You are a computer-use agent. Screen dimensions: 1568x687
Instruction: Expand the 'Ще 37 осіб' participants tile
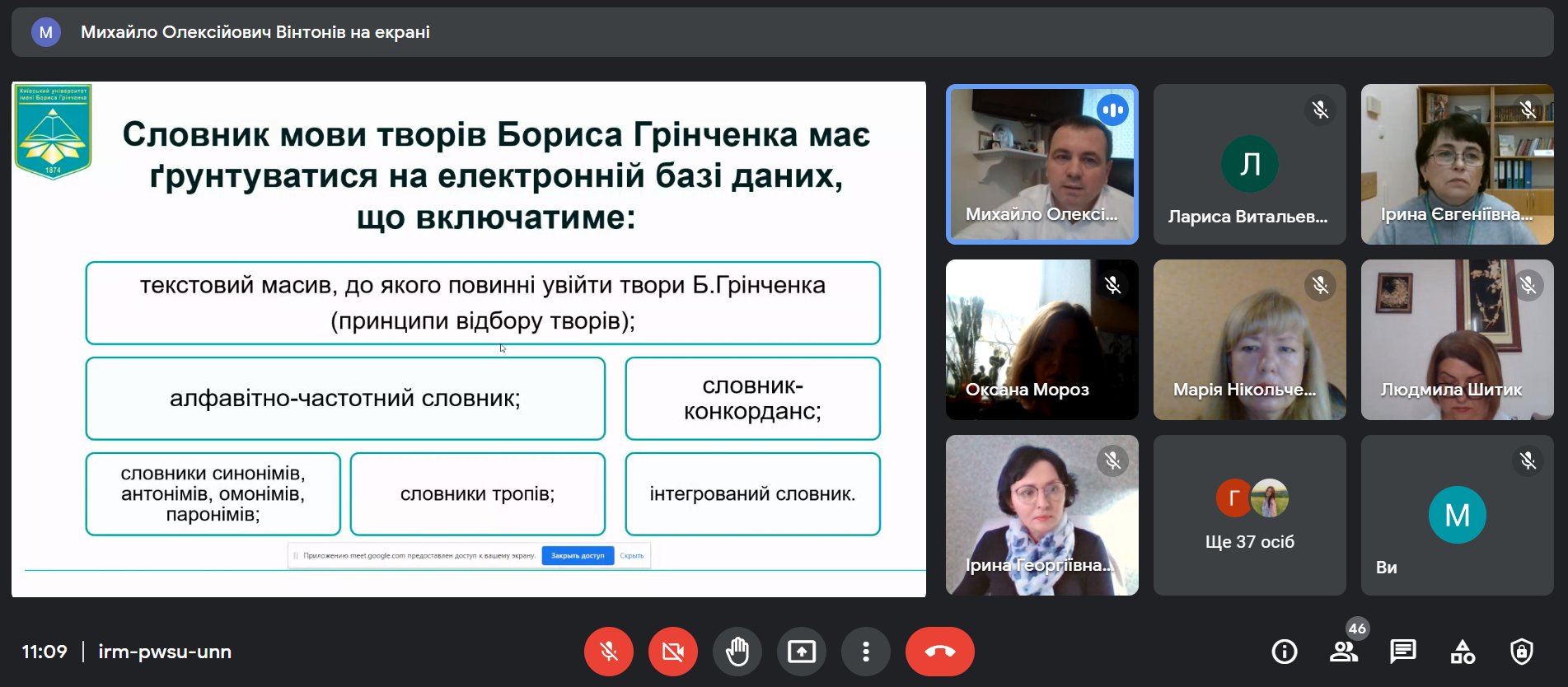(x=1249, y=515)
